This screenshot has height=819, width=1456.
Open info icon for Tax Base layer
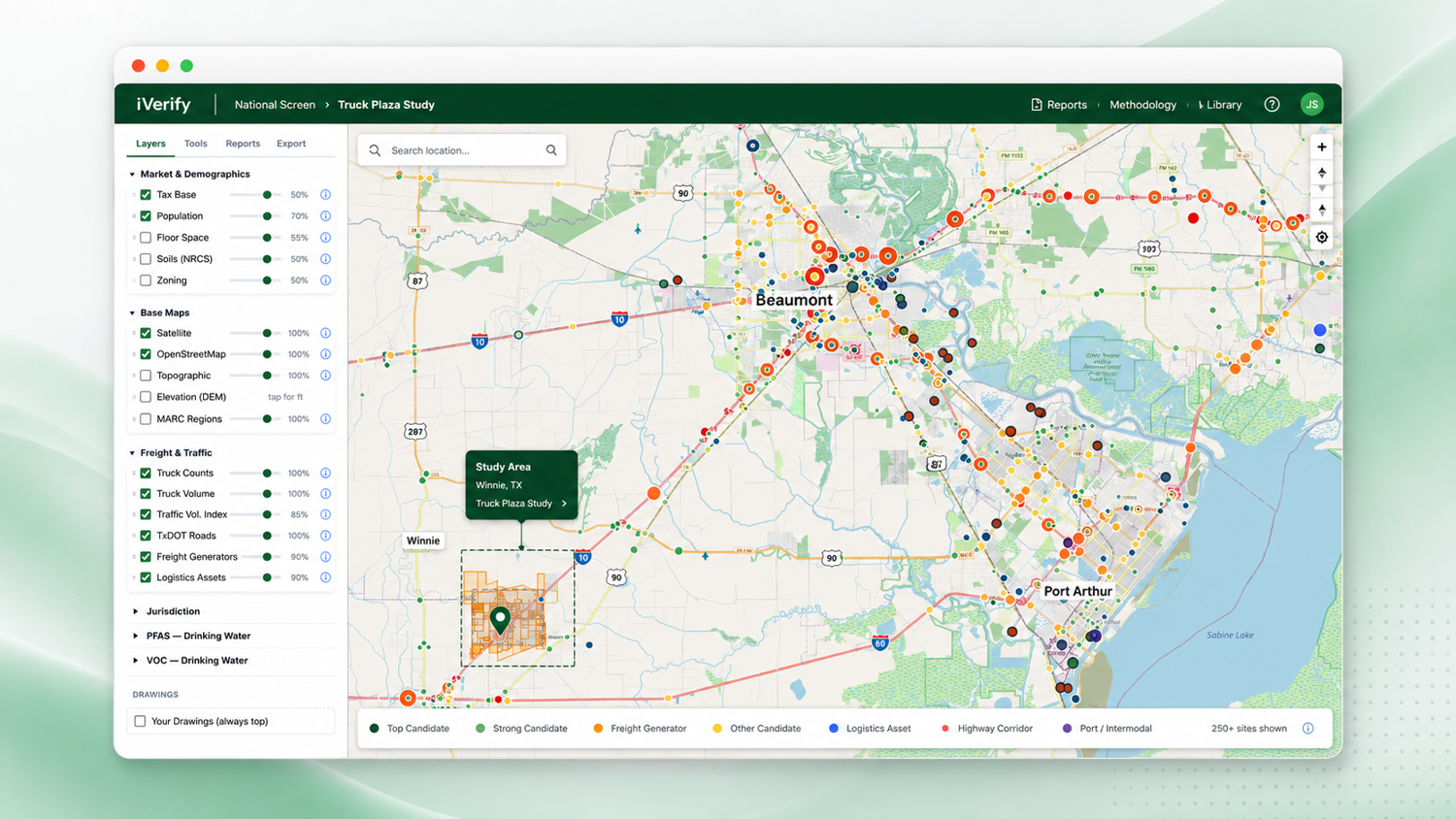[325, 195]
